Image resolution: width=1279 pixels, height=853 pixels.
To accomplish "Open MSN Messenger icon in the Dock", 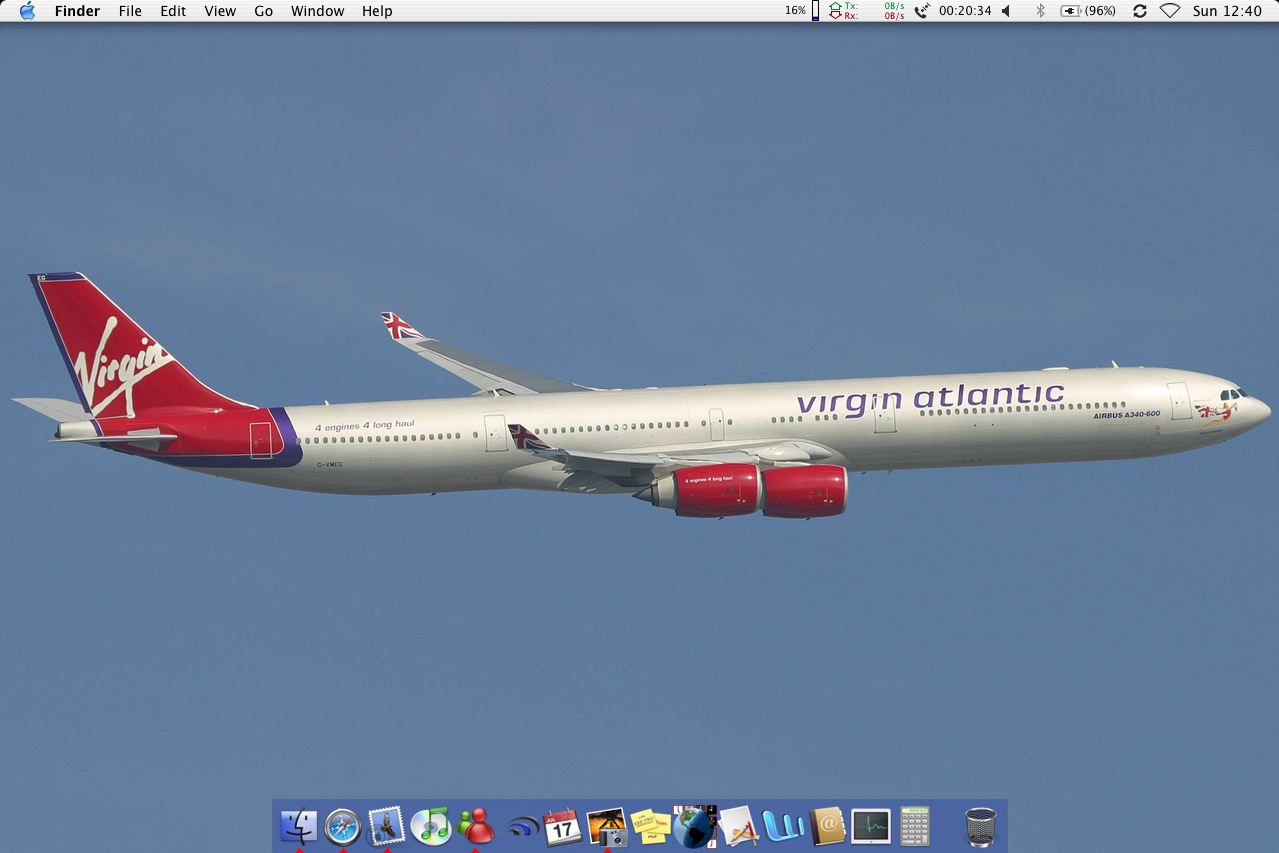I will pyautogui.click(x=475, y=826).
